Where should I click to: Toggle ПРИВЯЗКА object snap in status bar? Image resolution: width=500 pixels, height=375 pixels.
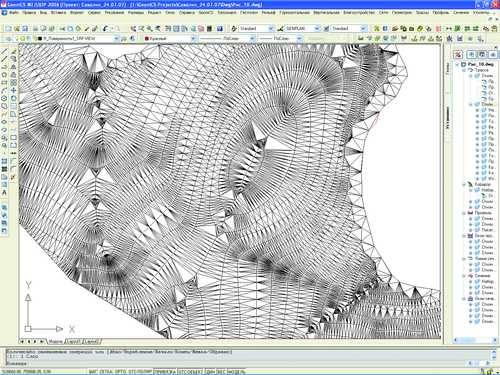[165, 371]
